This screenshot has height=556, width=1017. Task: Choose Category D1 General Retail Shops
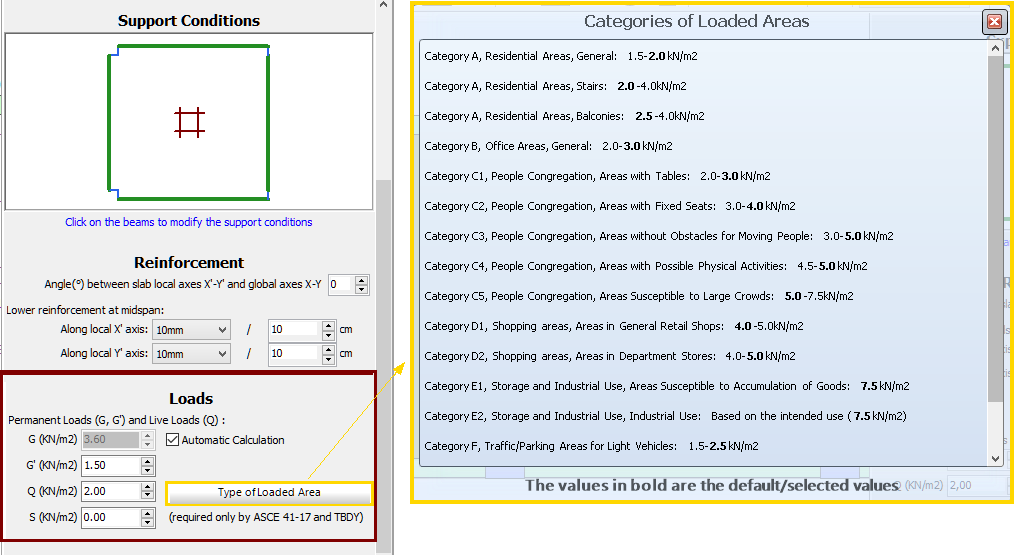coord(613,326)
